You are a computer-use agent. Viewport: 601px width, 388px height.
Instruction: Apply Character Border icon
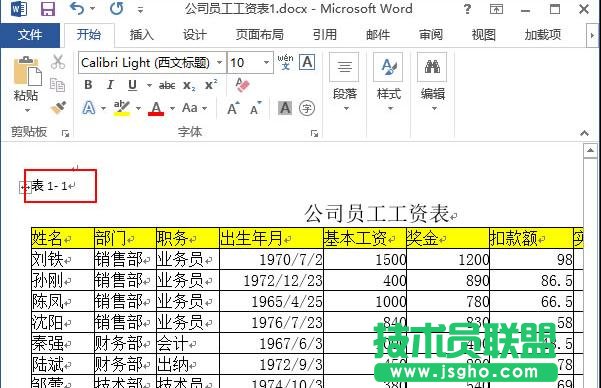click(307, 62)
